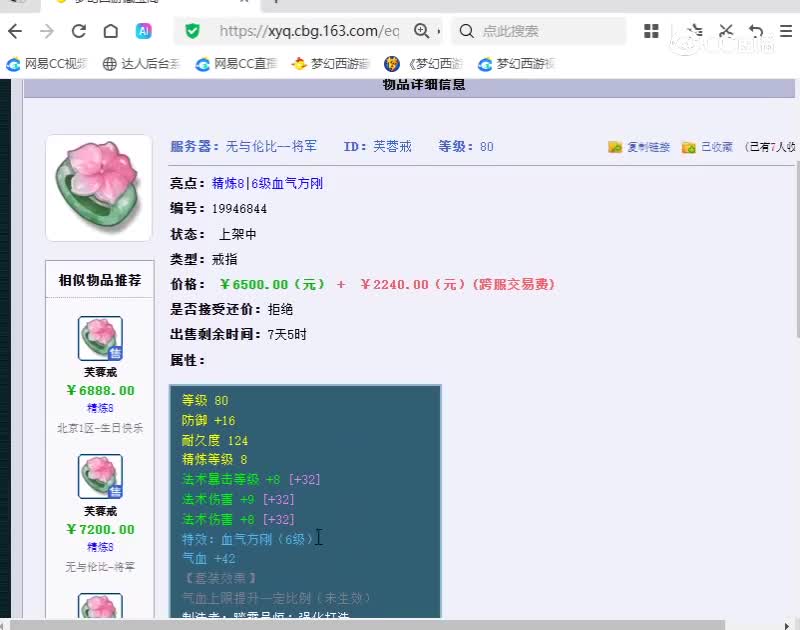Click the highlight link 精炼8|6级血气方刚
The image size is (800, 630).
tap(267, 184)
